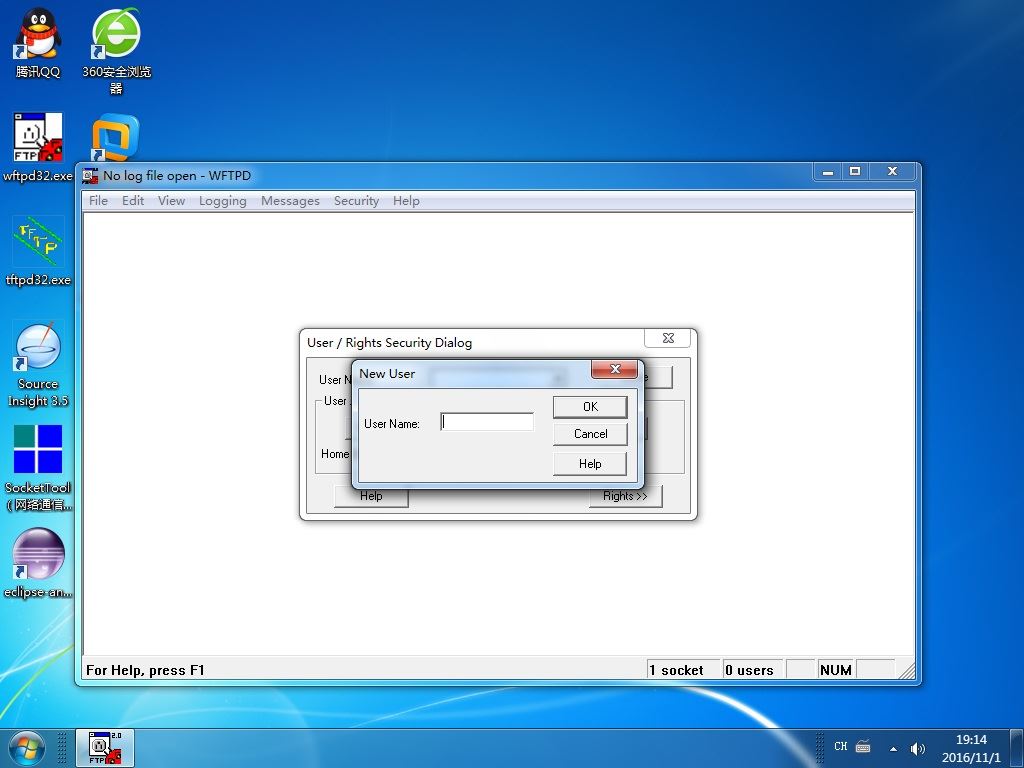Click the WFTPD title bar application icon
The width and height of the screenshot is (1024, 768).
coord(90,176)
